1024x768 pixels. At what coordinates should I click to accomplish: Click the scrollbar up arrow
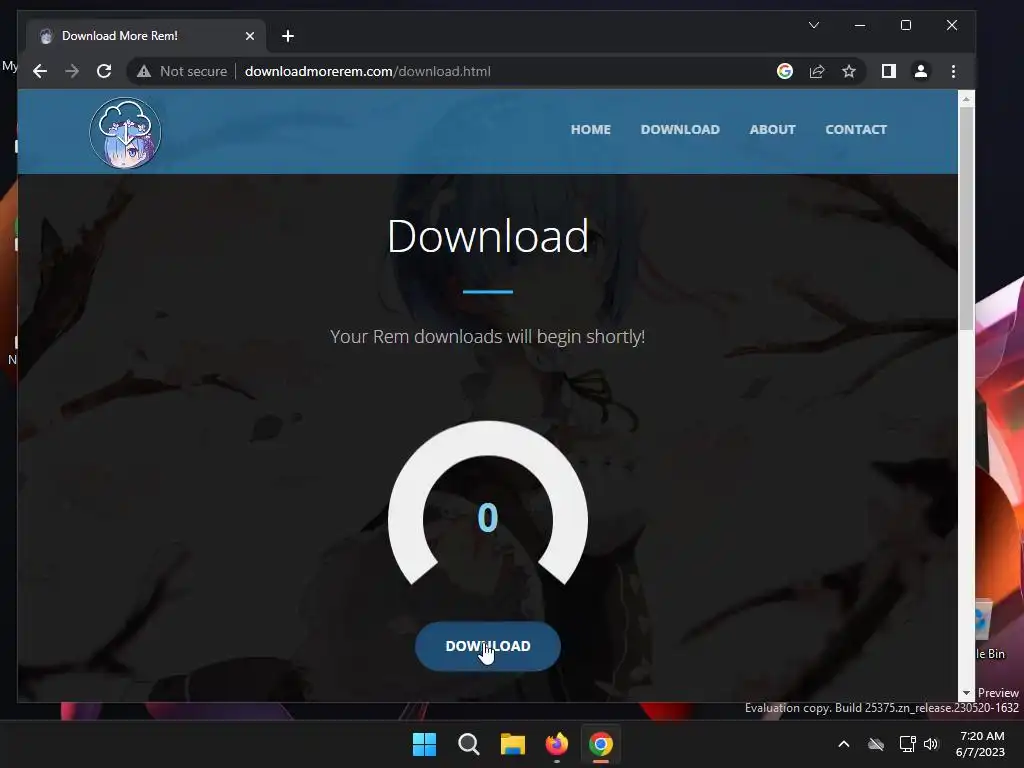[966, 99]
